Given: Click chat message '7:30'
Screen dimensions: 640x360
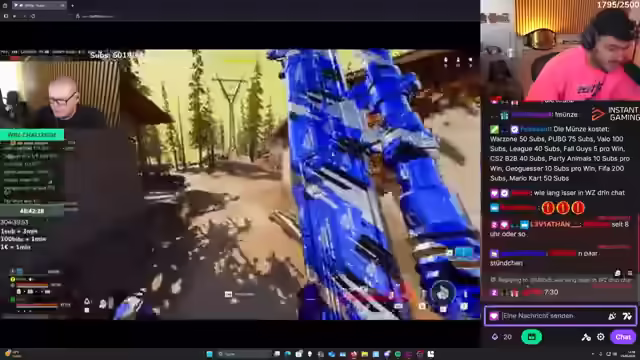Looking at the screenshot, I should [551, 292].
